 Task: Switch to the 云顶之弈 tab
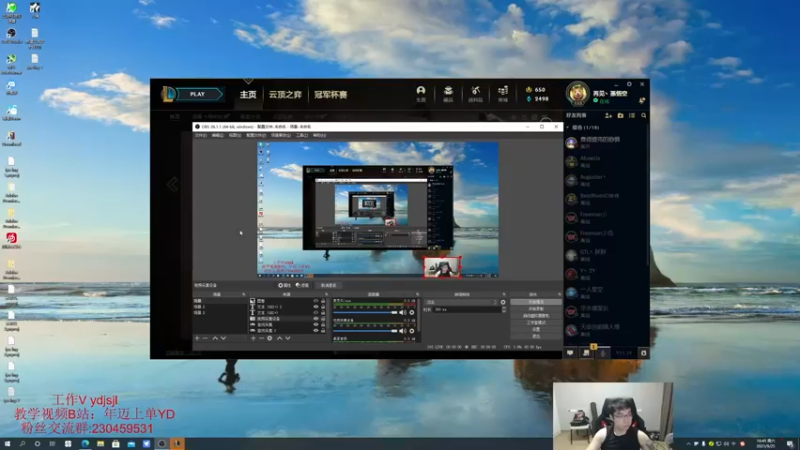[x=285, y=94]
